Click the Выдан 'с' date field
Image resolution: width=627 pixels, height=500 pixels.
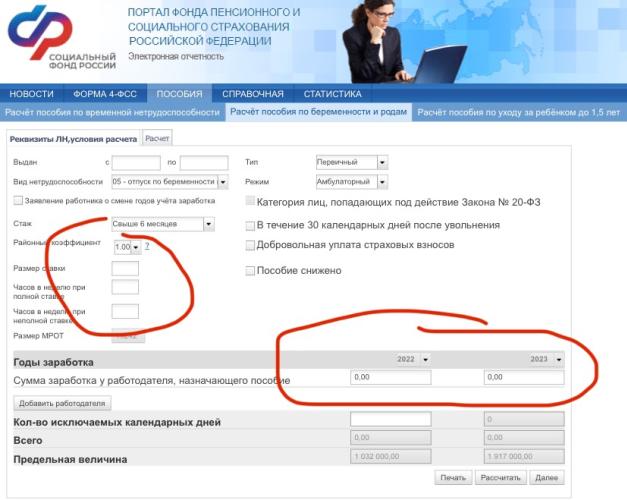coord(136,163)
